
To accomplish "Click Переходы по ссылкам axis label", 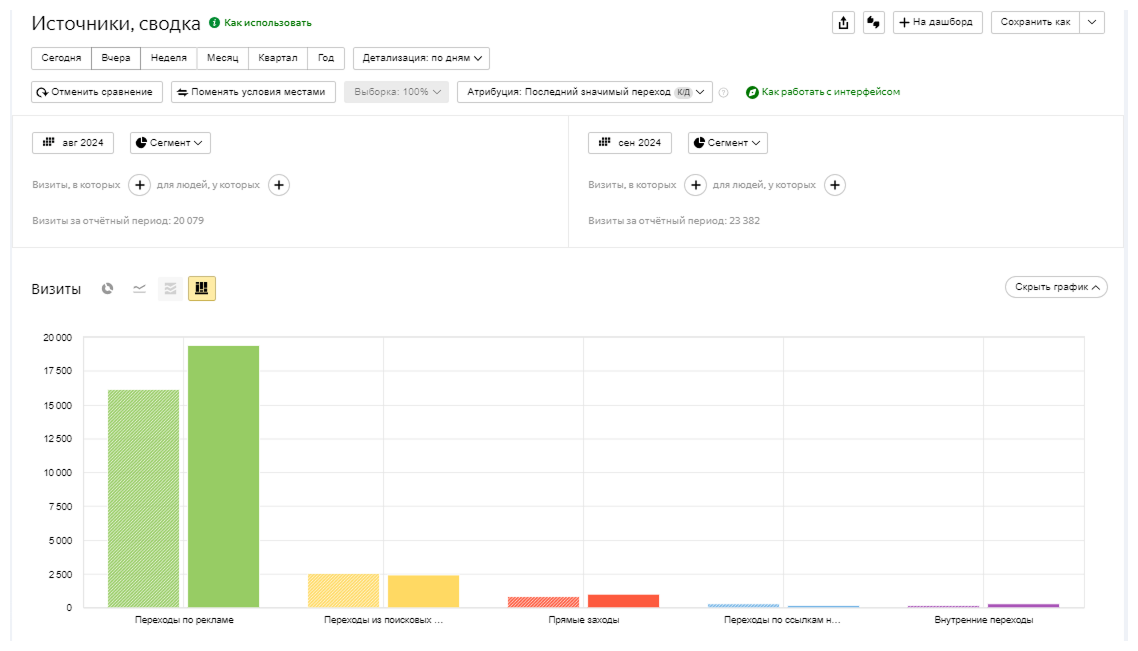I will tap(782, 621).
